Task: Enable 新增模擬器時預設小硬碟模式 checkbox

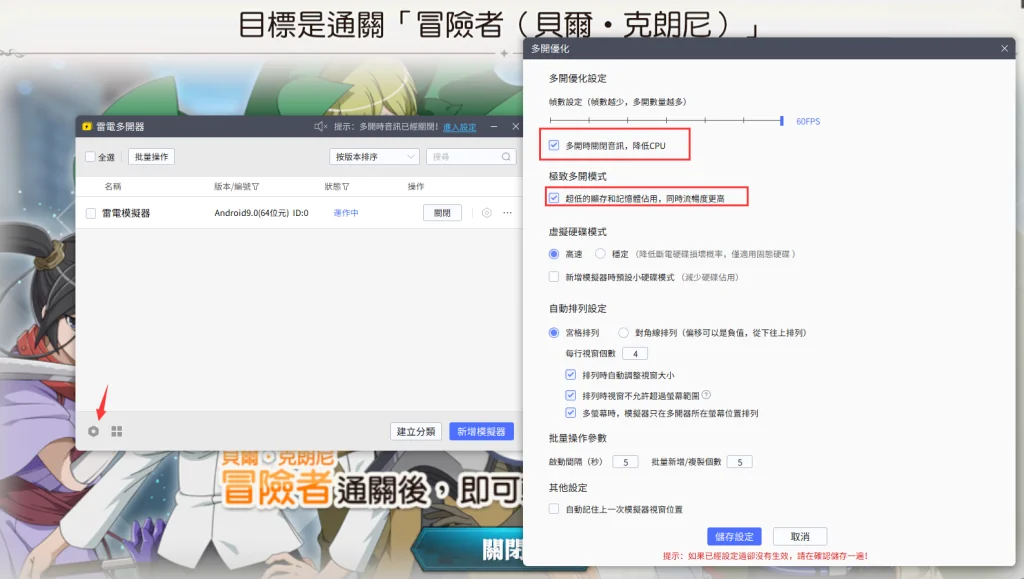Action: [x=554, y=277]
